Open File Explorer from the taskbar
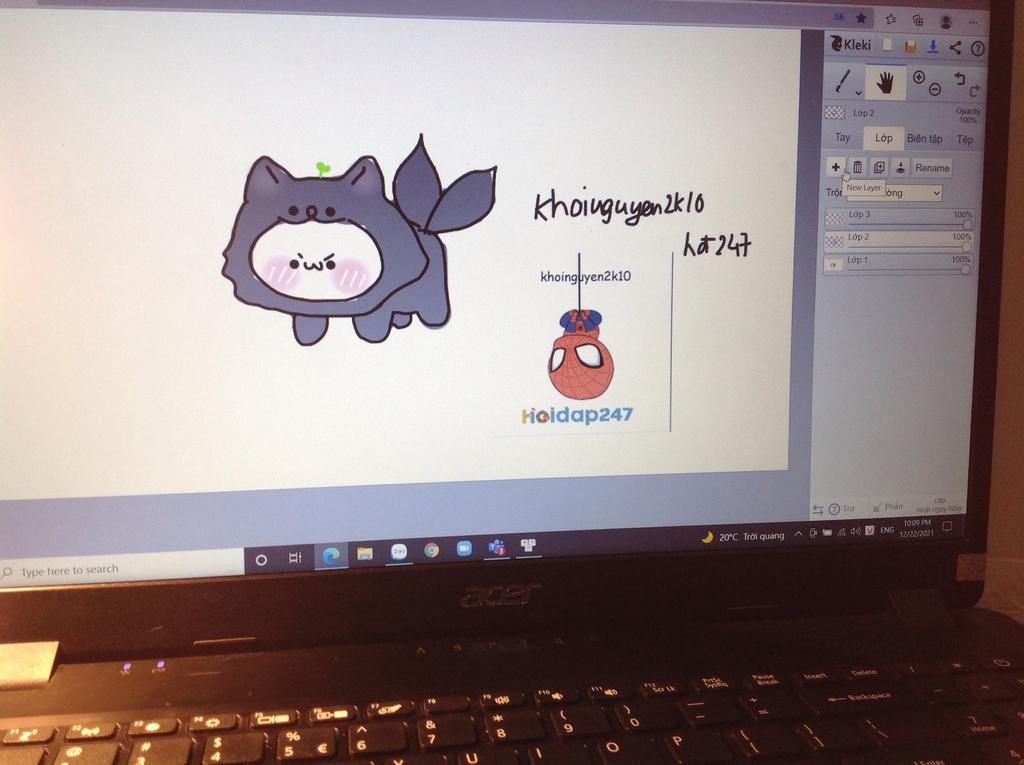The width and height of the screenshot is (1024, 765). coord(364,553)
